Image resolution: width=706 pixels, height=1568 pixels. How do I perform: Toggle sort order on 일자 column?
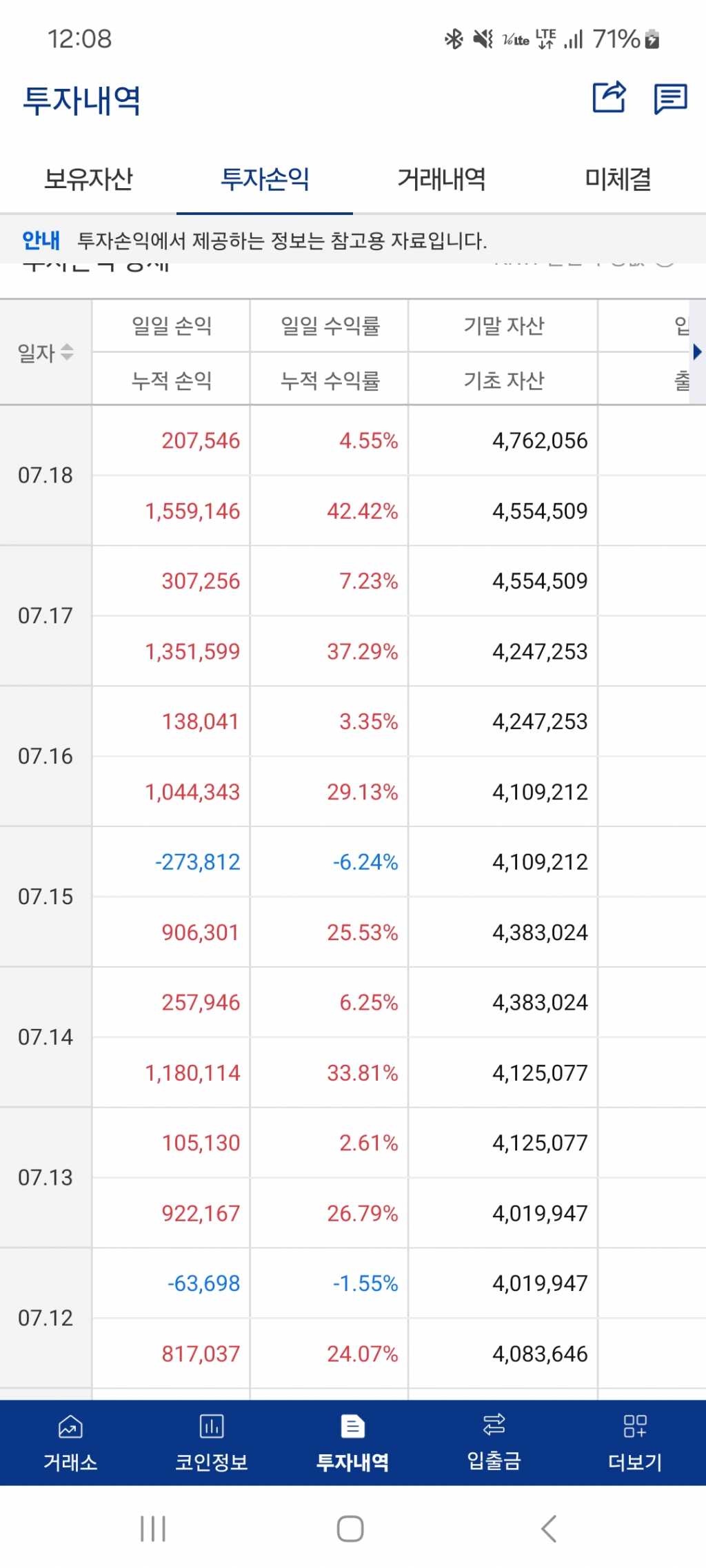[x=66, y=352]
